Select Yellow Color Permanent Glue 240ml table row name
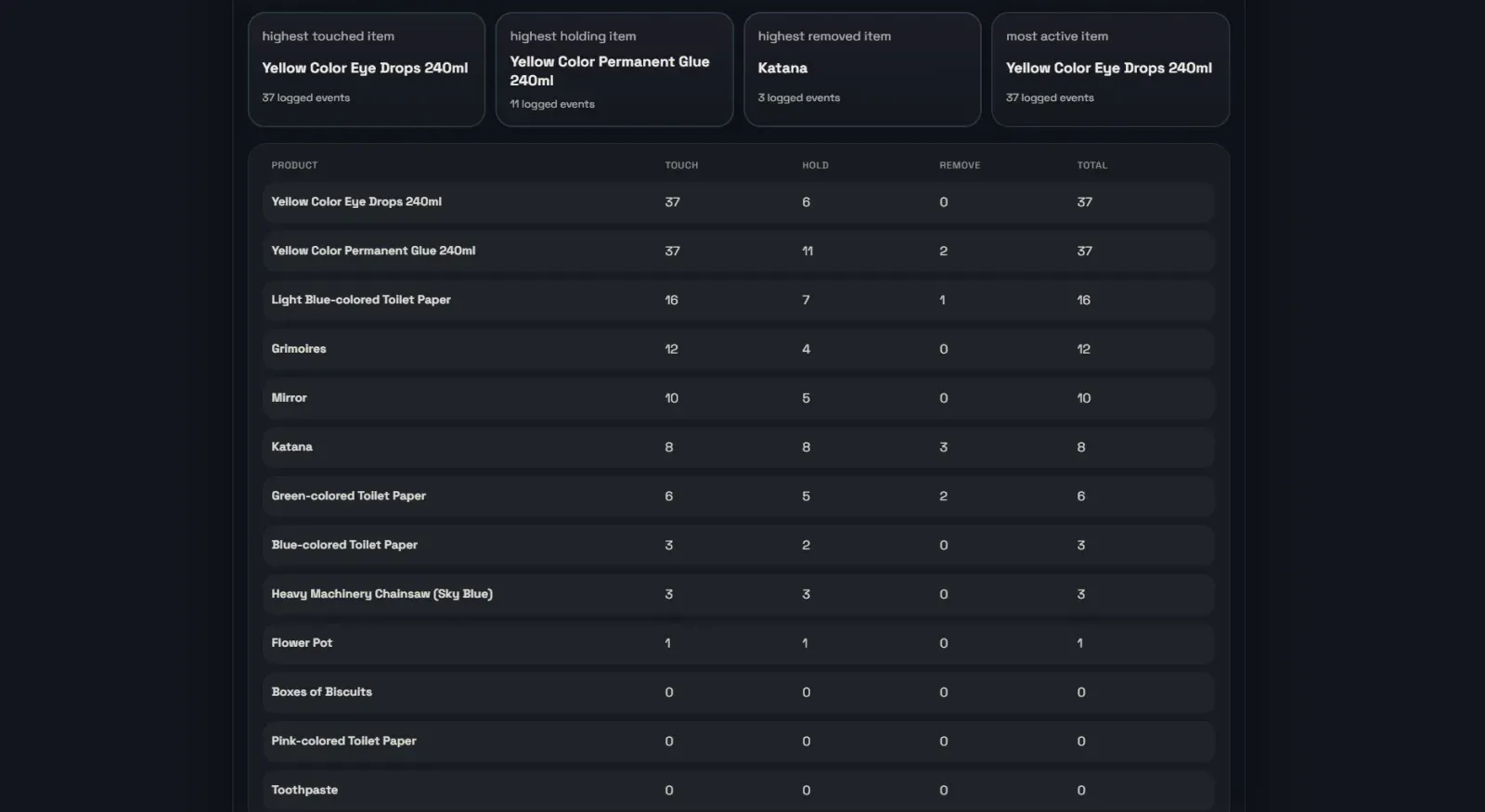Viewport: 1485px width, 812px height. [x=373, y=251]
